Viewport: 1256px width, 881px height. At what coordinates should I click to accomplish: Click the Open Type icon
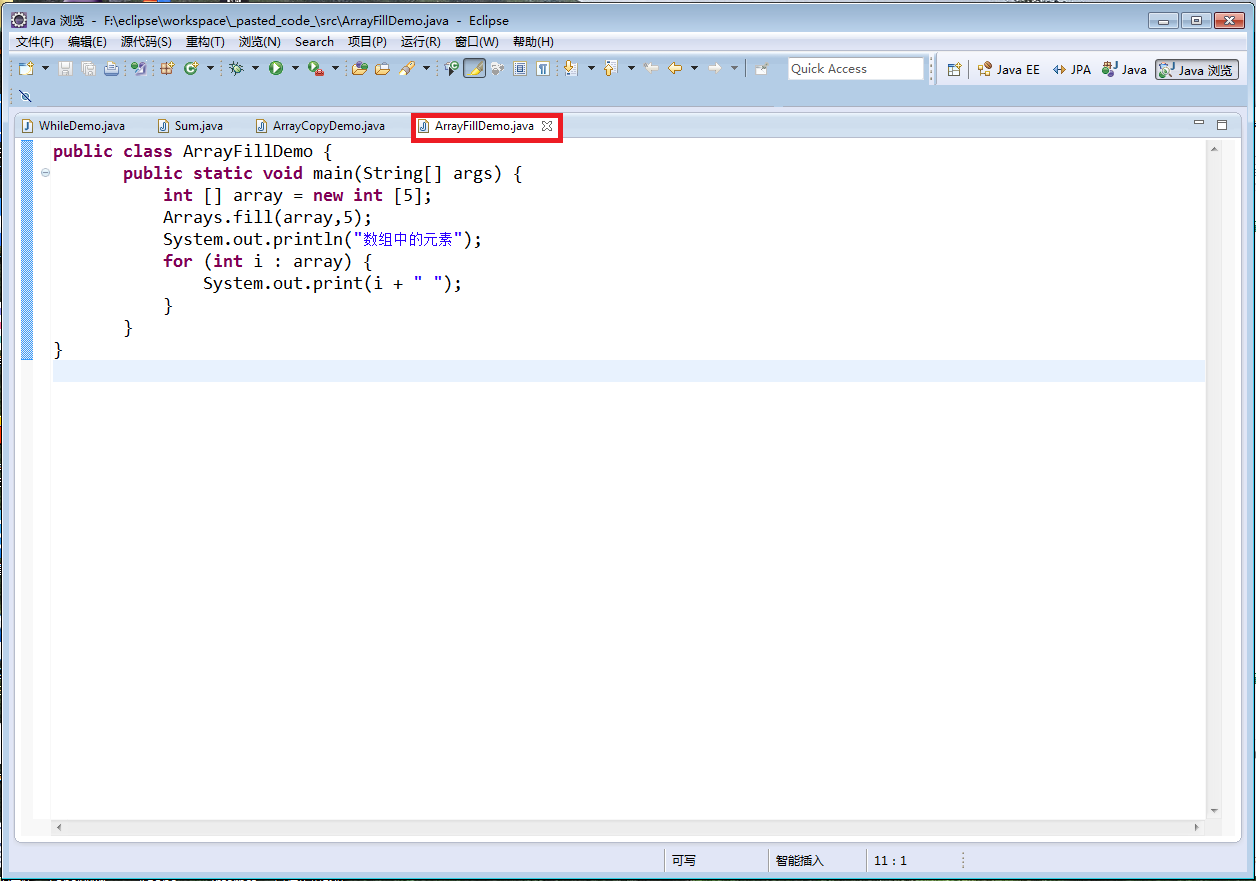tap(359, 68)
